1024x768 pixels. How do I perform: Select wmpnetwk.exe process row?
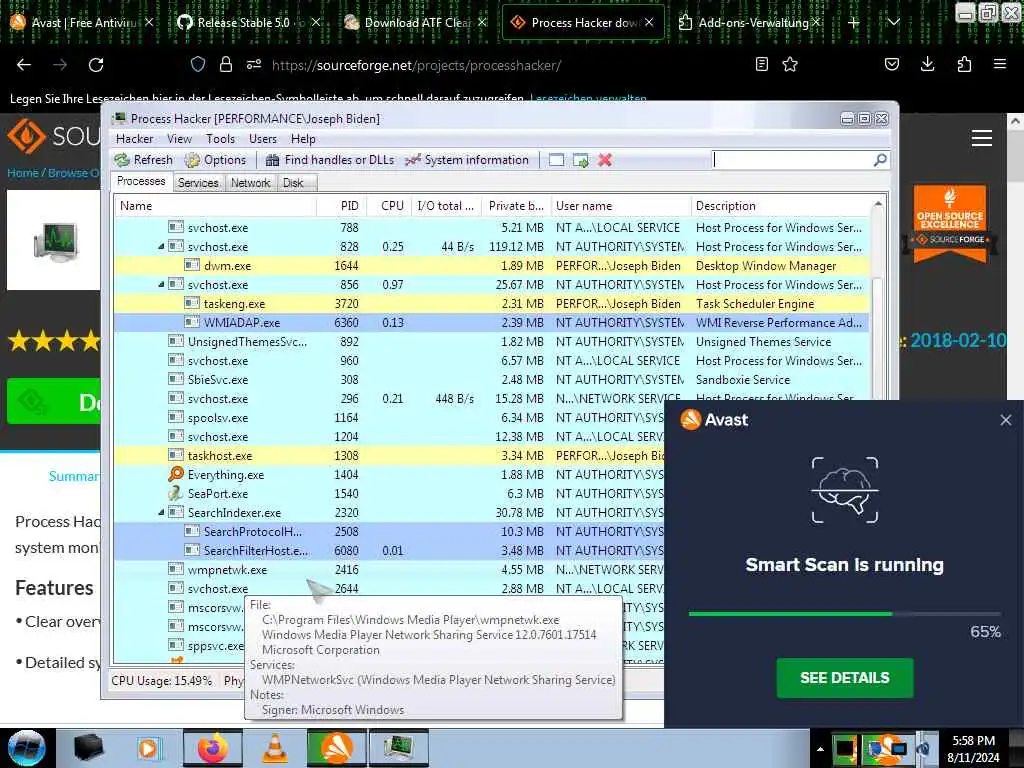point(389,569)
